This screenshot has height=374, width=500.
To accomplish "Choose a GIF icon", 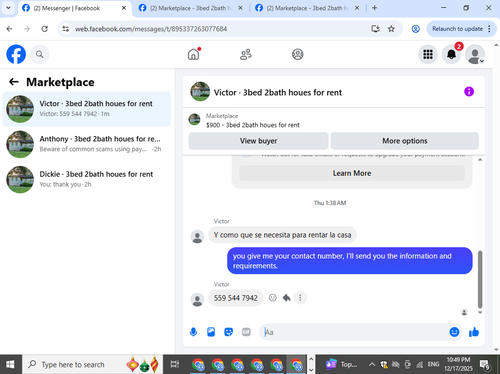I will point(246,332).
